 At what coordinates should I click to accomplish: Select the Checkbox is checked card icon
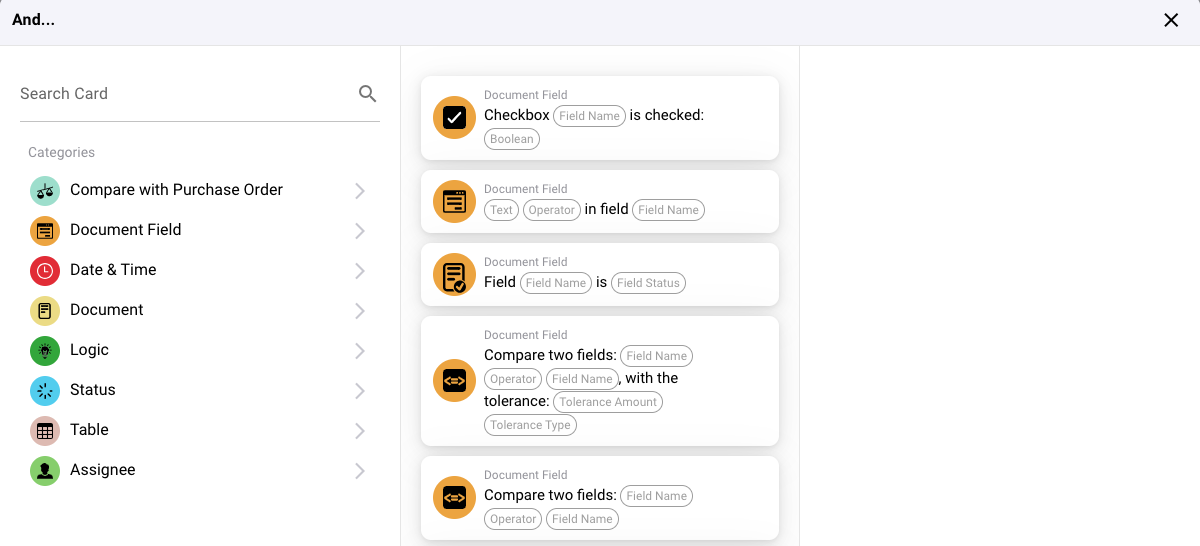(x=454, y=118)
